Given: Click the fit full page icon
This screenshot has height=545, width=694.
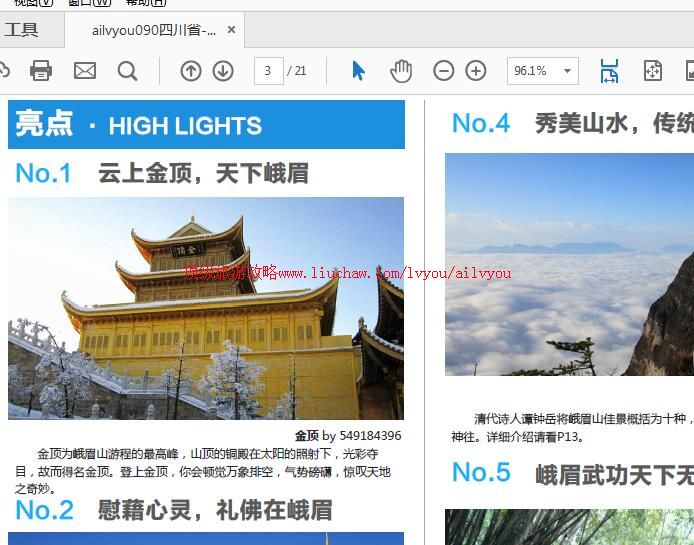Looking at the screenshot, I should pos(652,70).
